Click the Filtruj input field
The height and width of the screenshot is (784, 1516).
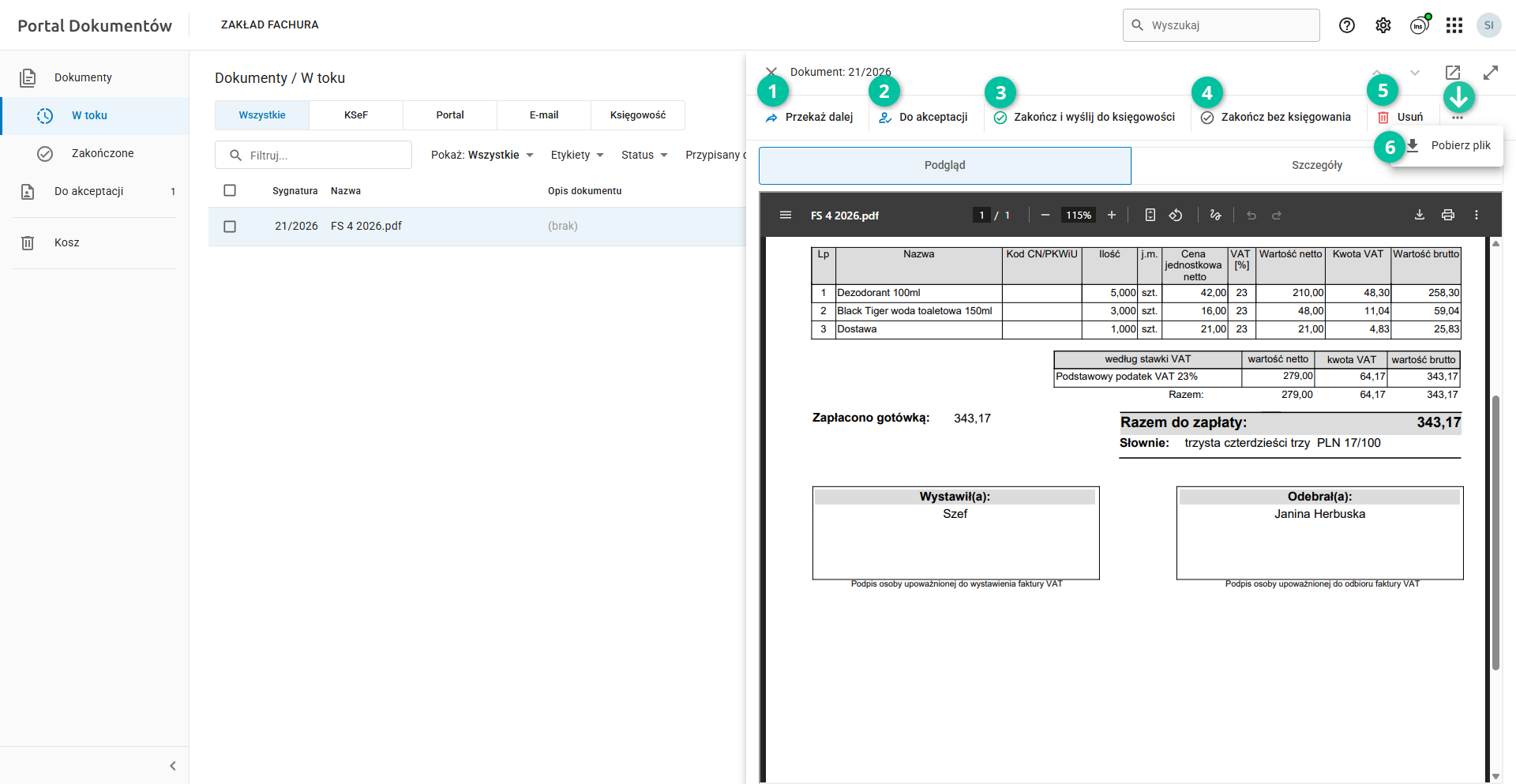click(324, 156)
